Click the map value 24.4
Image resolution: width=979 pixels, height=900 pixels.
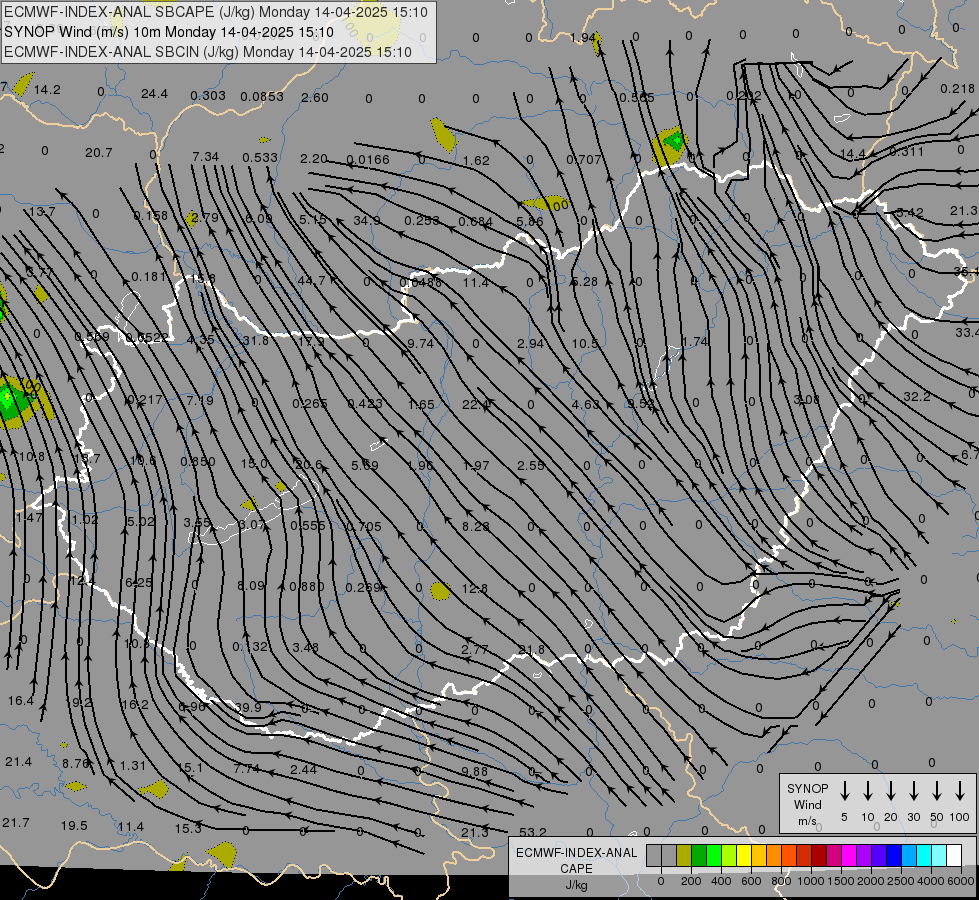(154, 94)
